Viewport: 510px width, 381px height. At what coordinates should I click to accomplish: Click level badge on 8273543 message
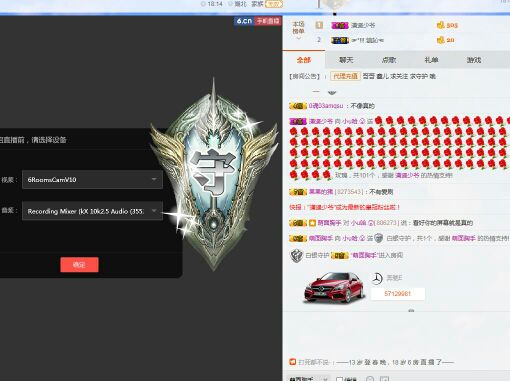click(298, 192)
